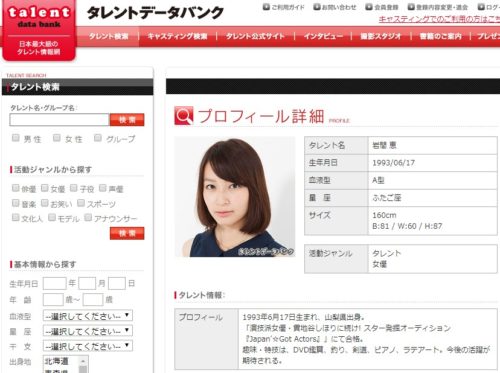Open the 血液型 dropdown

point(88,315)
